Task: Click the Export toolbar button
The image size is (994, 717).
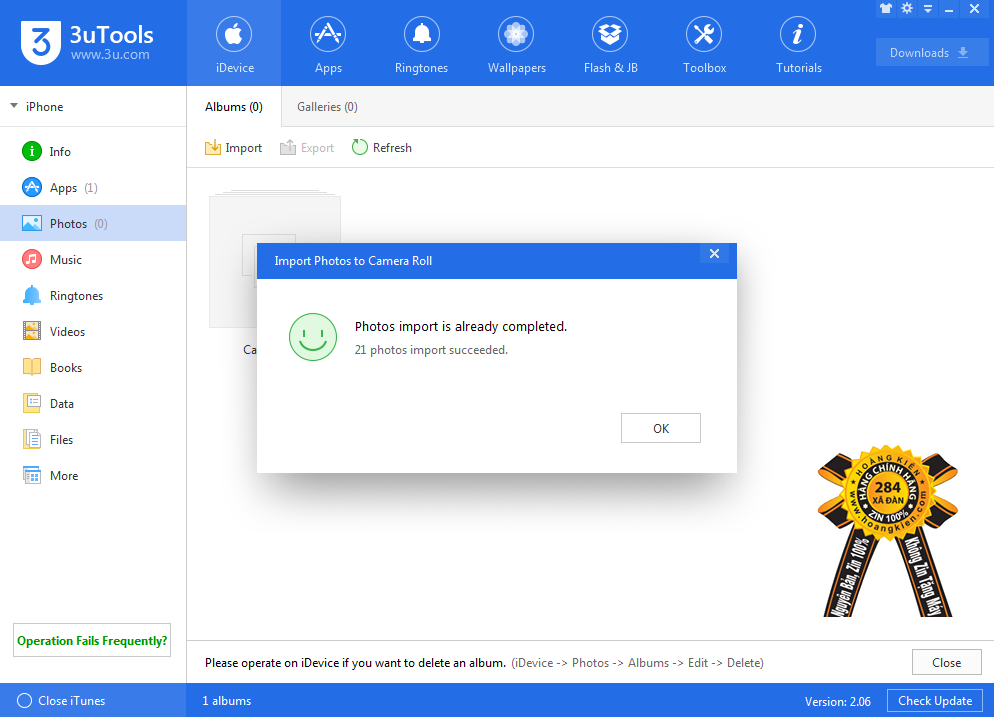Action: 307,148
